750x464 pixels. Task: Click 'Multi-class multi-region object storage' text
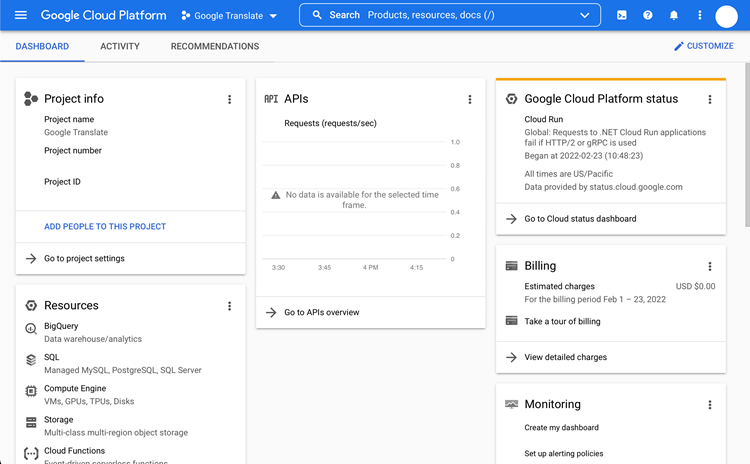(116, 432)
